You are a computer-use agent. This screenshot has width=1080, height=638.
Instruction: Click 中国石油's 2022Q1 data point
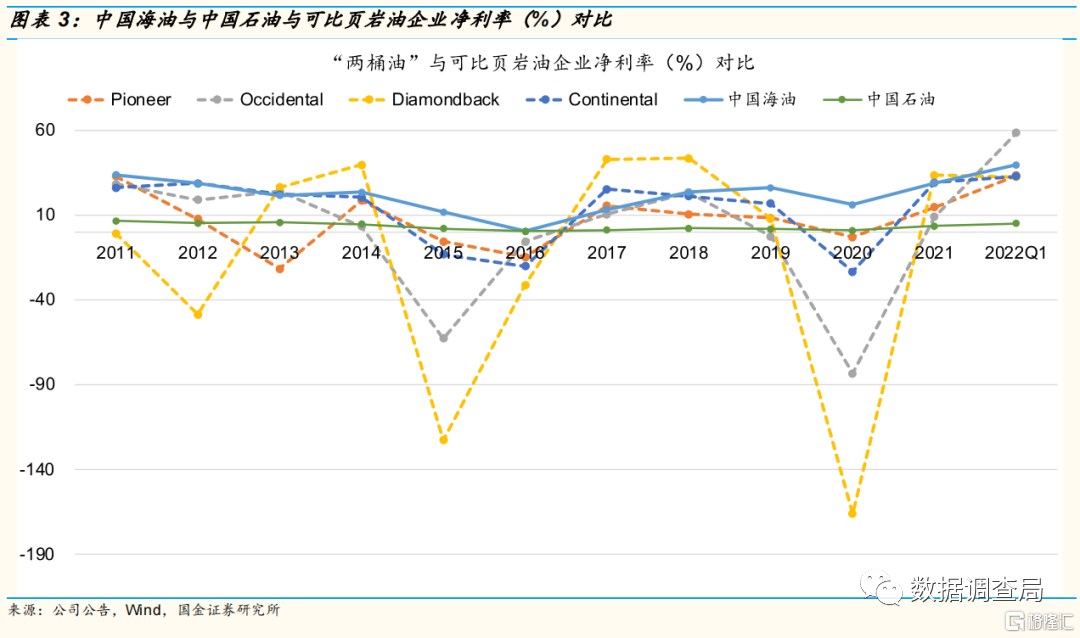click(1016, 223)
